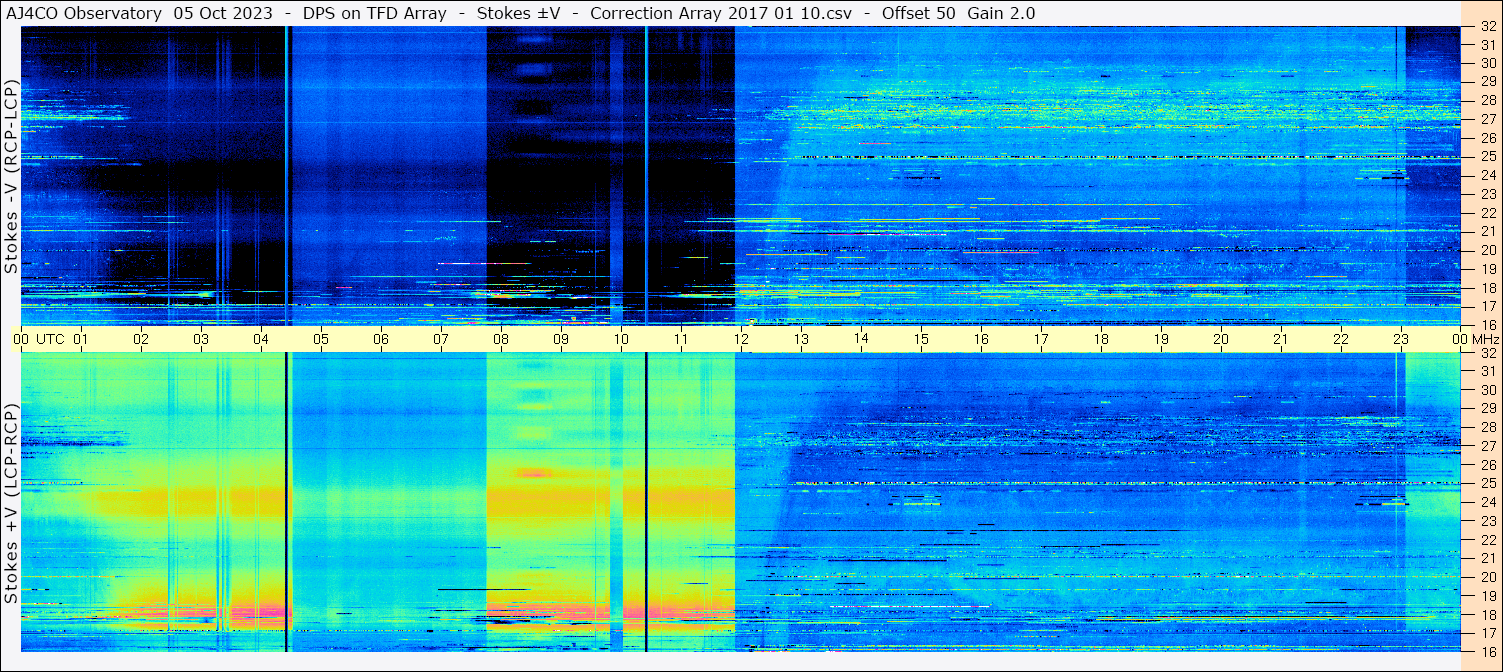Click 26 MHz label of upper Stokes -V panel
This screenshot has height=672, width=1503.
click(x=1487, y=138)
